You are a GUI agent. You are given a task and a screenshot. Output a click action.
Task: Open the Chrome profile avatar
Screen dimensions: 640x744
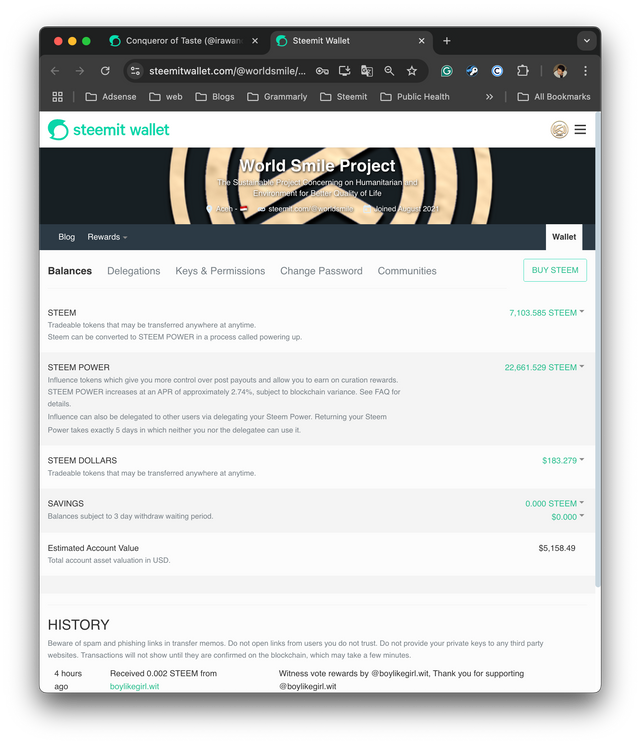(560, 71)
